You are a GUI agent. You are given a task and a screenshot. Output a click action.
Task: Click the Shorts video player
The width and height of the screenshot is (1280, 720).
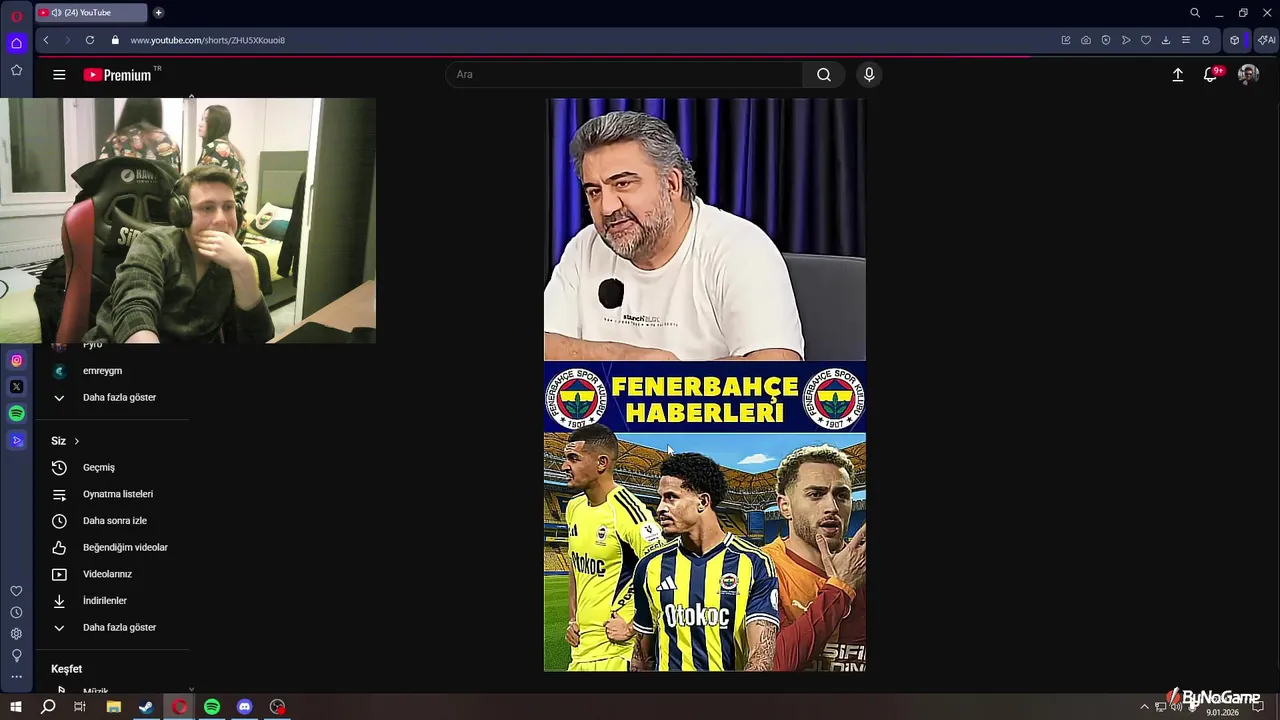pyautogui.click(x=705, y=385)
